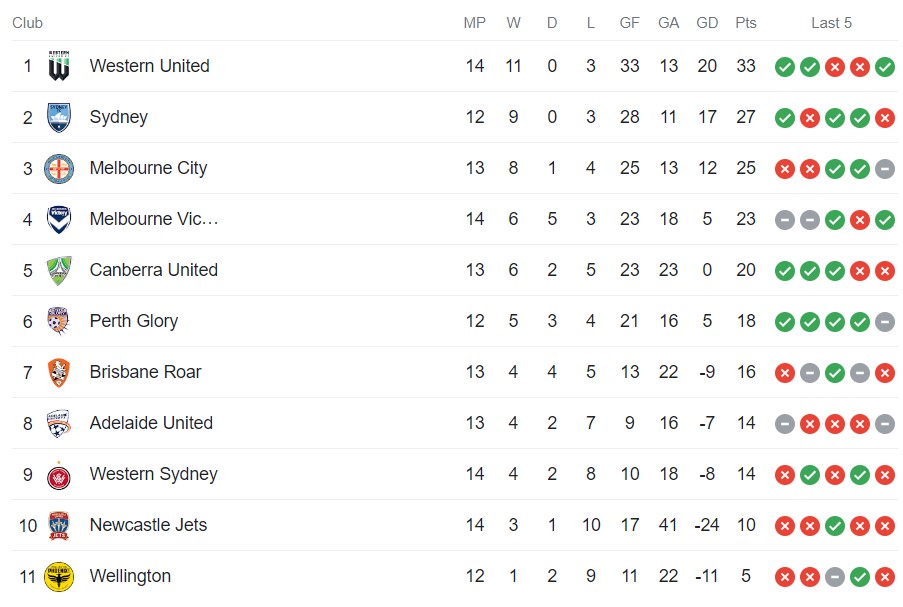Click the Melbourne City crest

57,168
